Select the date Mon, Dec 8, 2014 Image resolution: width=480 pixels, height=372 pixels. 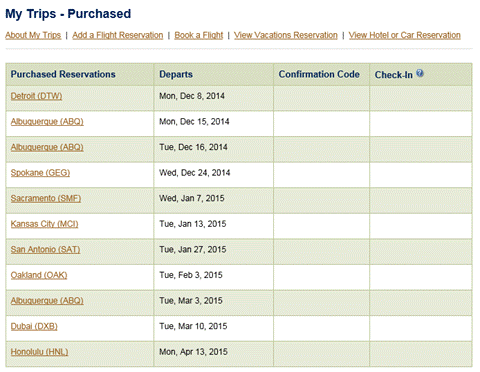click(x=192, y=96)
